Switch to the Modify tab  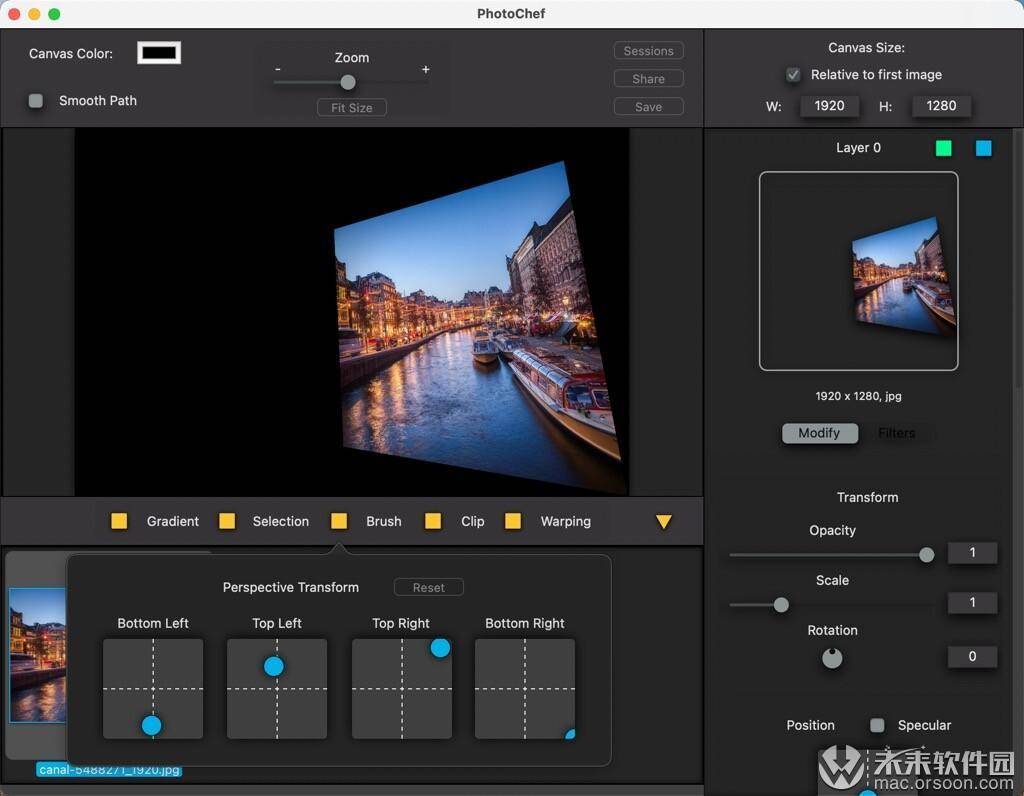(x=819, y=433)
